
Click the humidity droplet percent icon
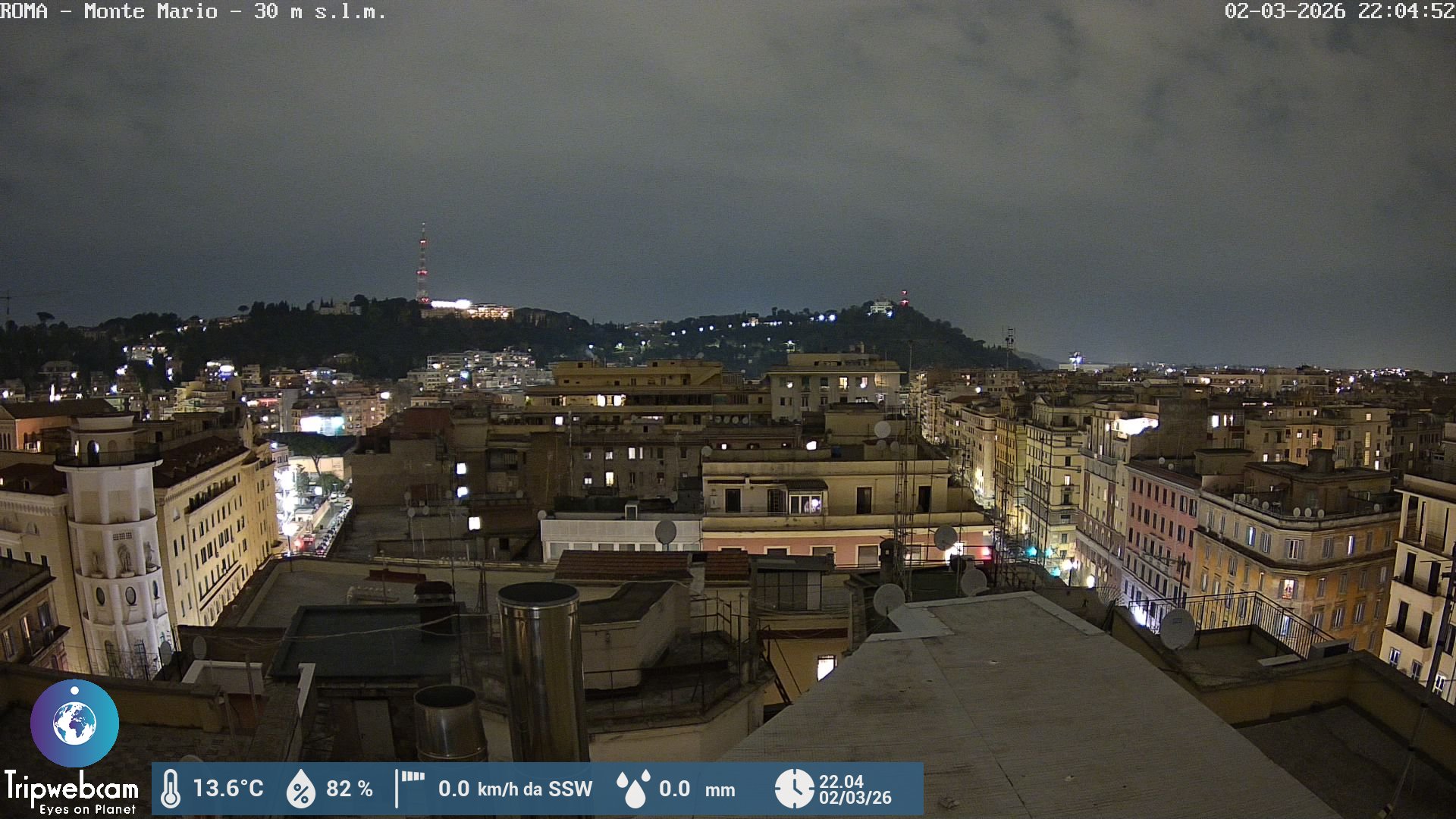point(300,789)
